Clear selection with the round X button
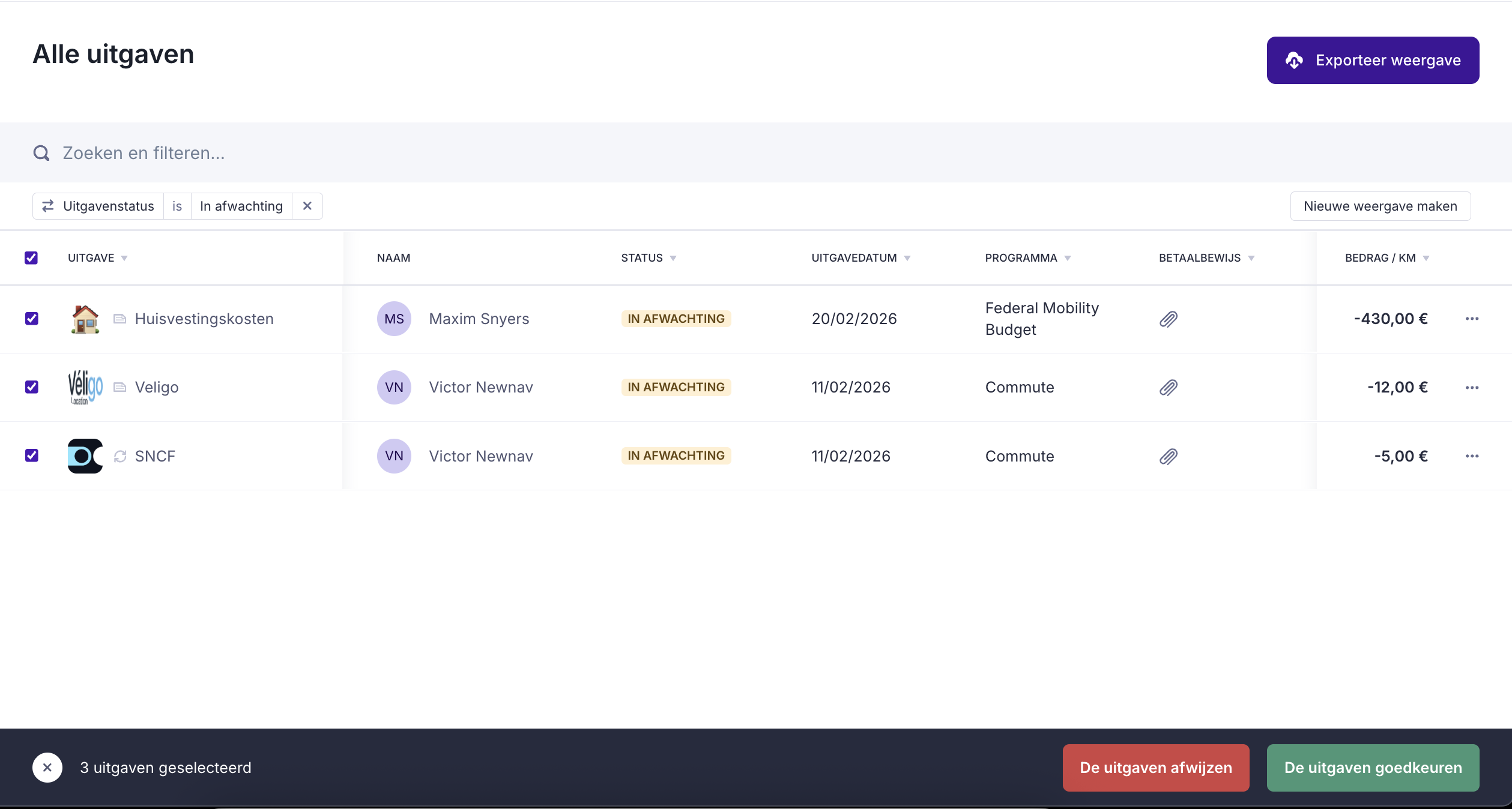 pos(47,768)
